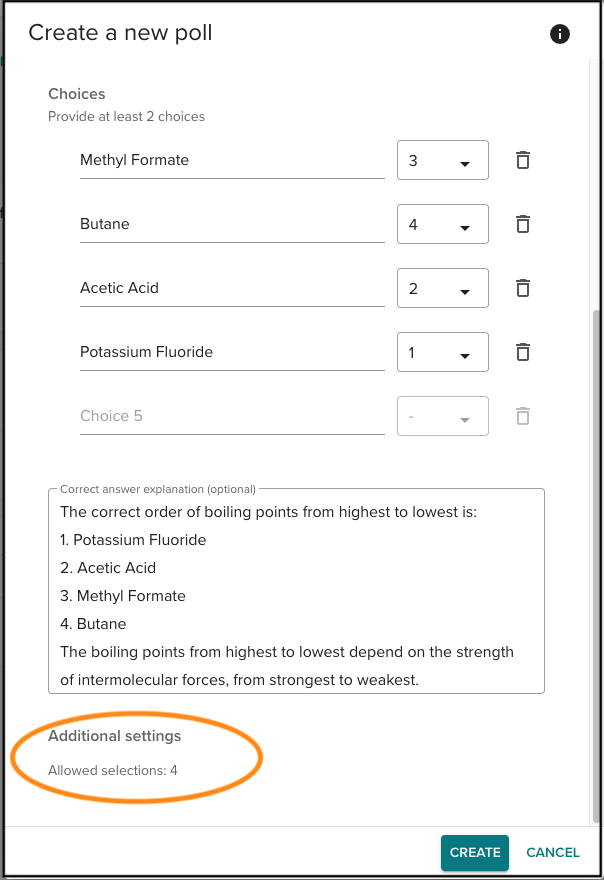Delete the Methyl Formate choice with its trash icon
This screenshot has width=604, height=880.
522,159
